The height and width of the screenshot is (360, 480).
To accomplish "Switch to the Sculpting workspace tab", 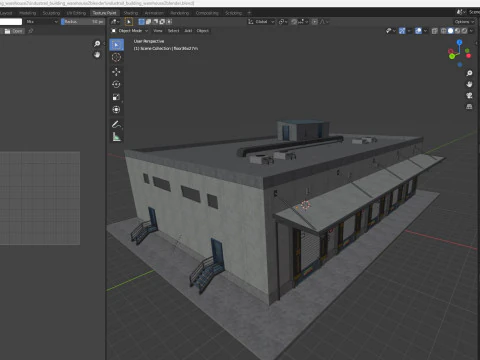I will tap(51, 13).
